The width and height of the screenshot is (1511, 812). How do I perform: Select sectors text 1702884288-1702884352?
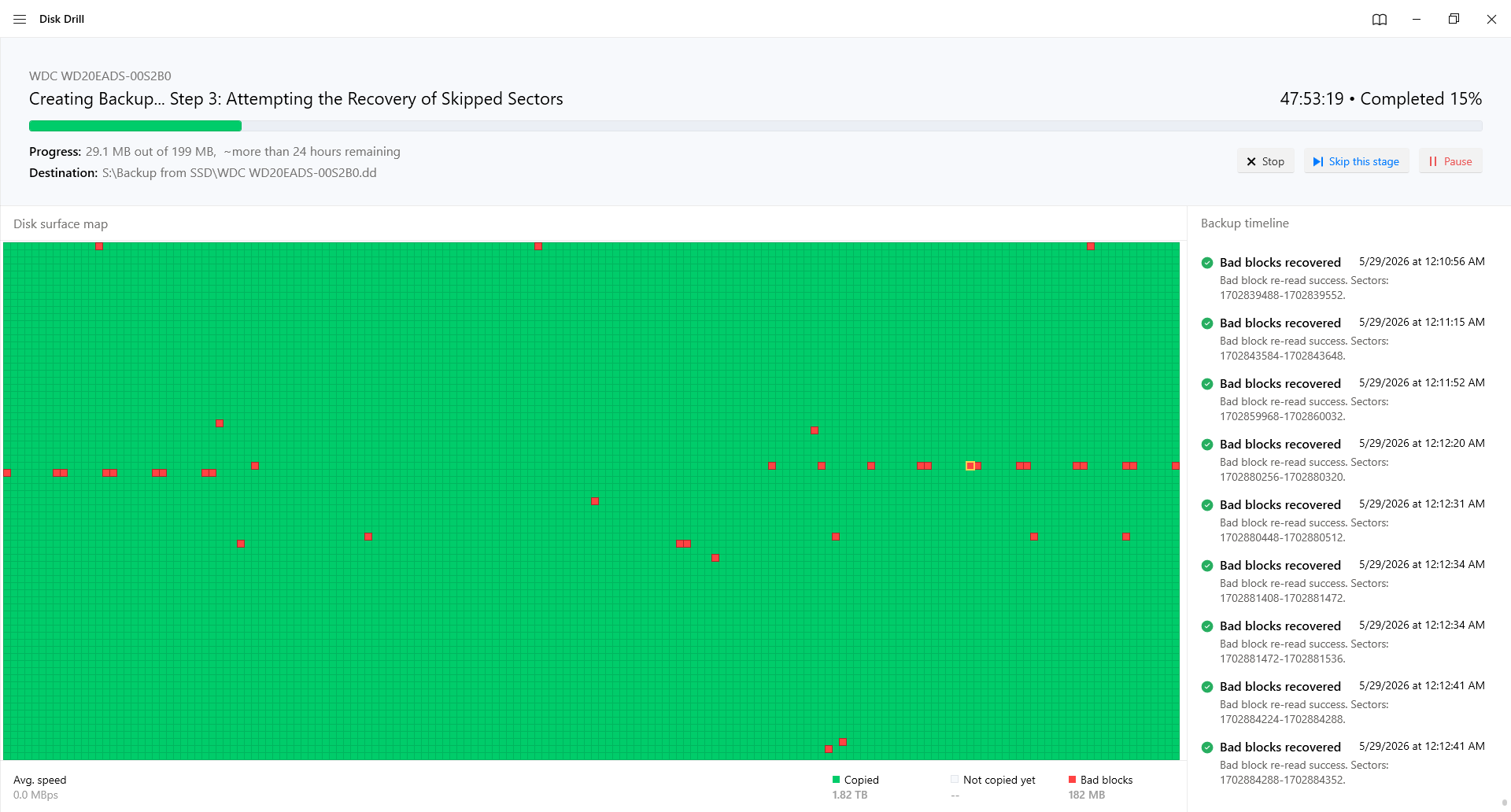[x=1282, y=780]
